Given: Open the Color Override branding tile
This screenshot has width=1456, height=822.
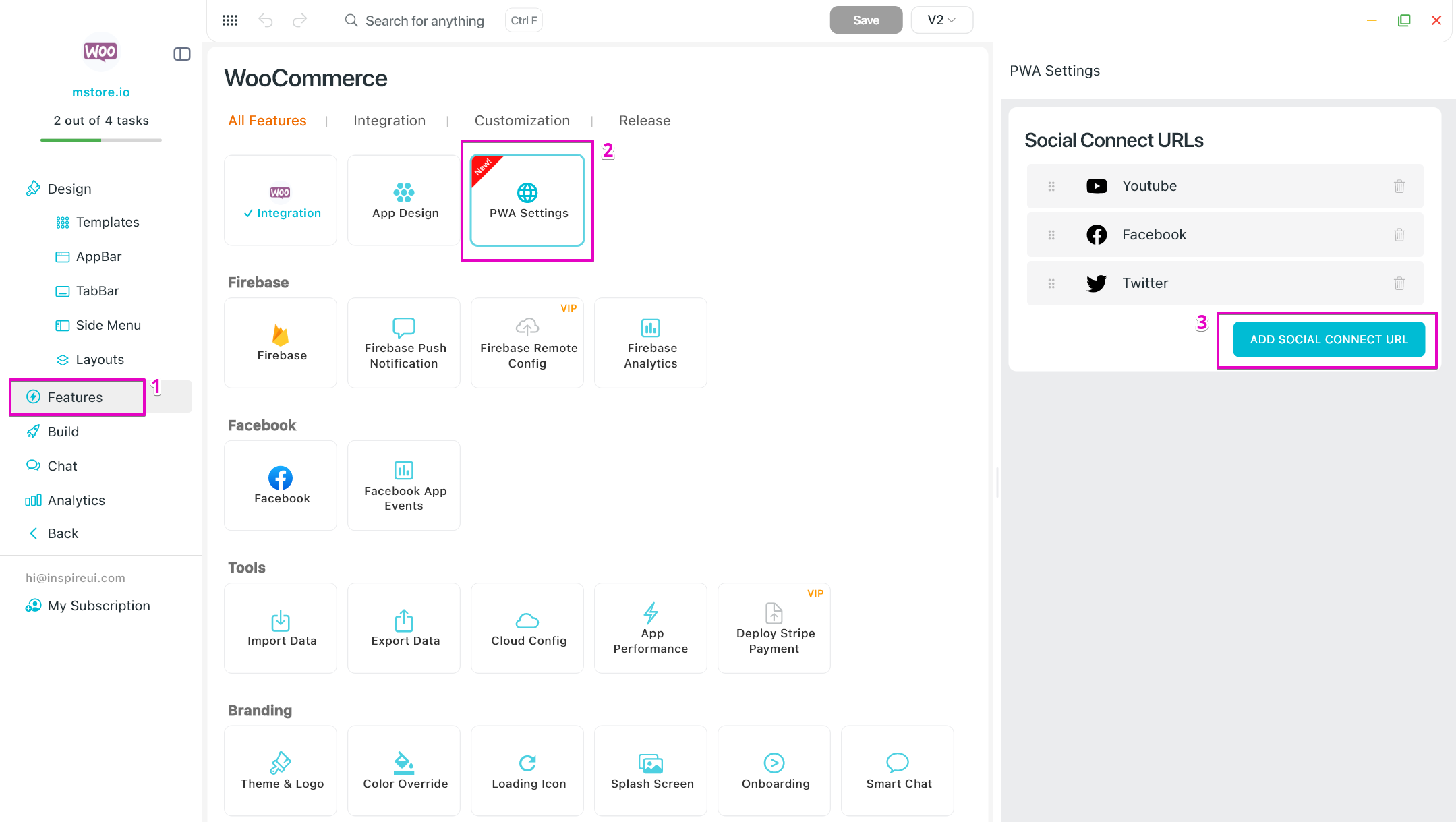Looking at the screenshot, I should 404,770.
